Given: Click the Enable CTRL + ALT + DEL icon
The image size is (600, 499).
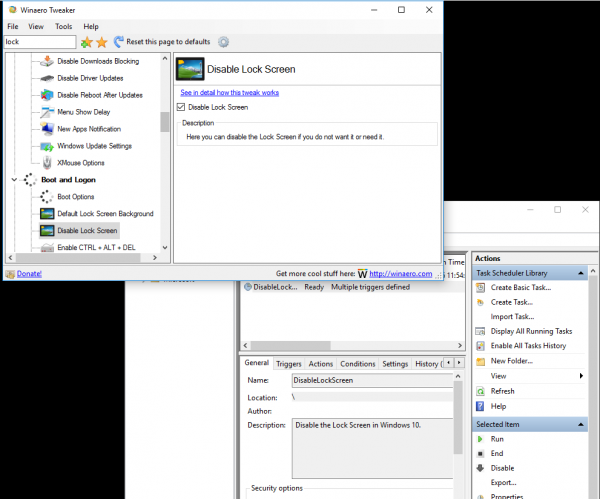Looking at the screenshot, I should 47,248.
